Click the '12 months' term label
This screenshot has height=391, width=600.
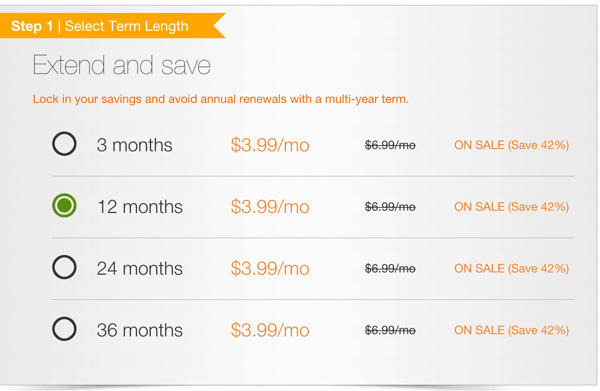click(140, 207)
